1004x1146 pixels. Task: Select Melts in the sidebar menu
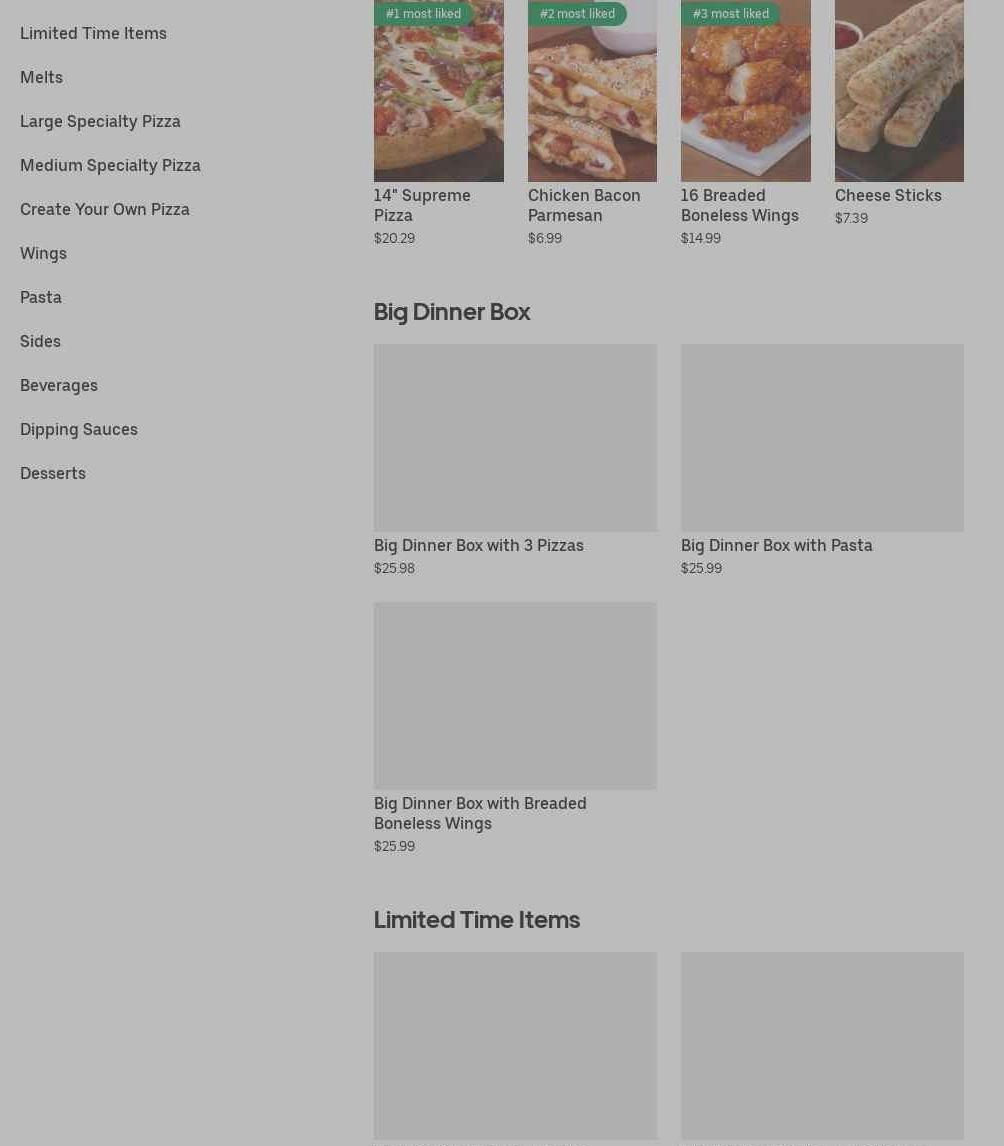41,77
